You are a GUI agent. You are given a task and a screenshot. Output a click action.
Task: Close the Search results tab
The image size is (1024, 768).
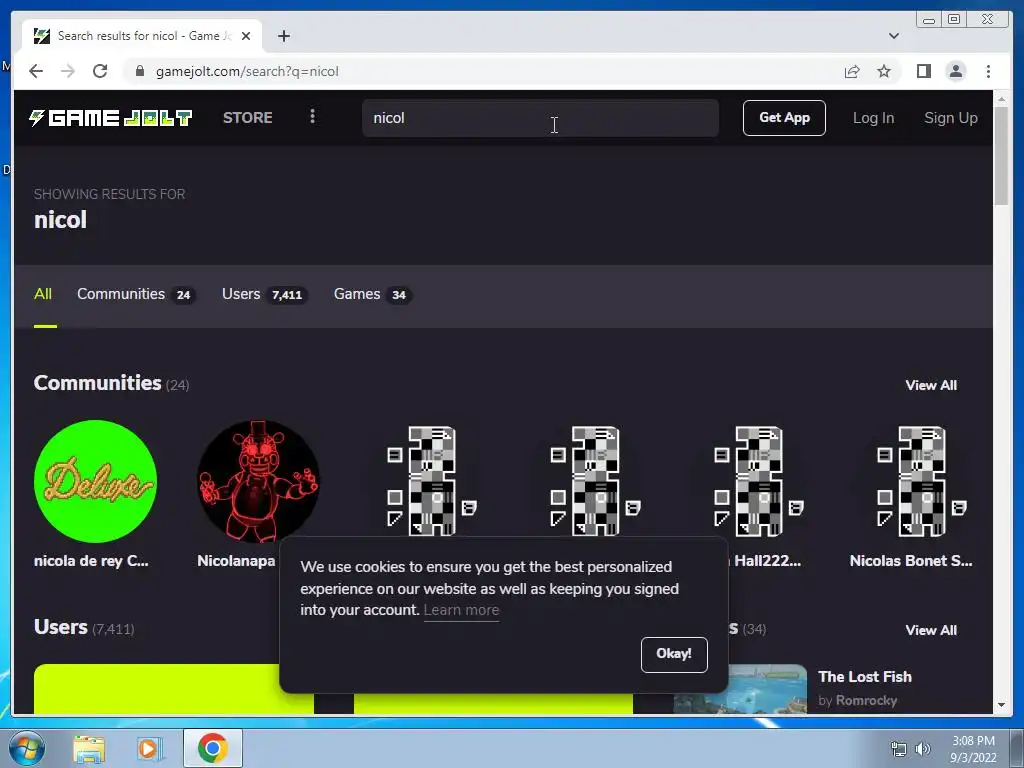click(246, 36)
